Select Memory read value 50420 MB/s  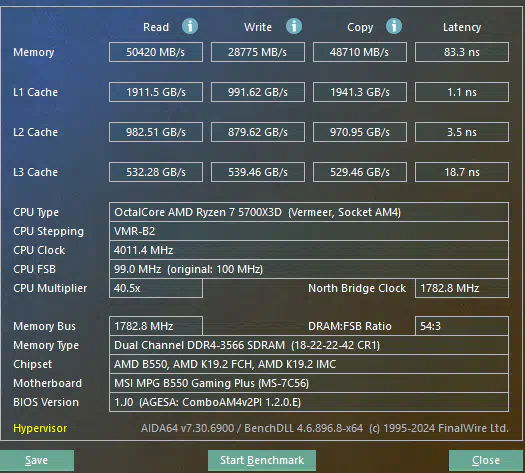(156, 52)
